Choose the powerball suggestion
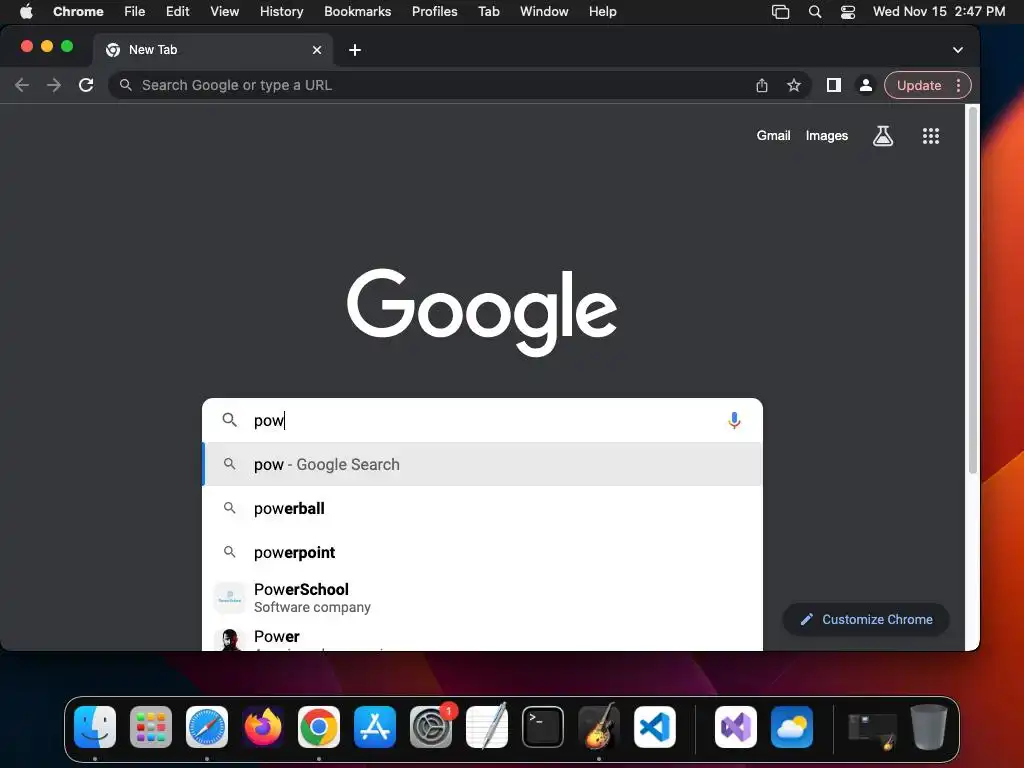 point(482,508)
